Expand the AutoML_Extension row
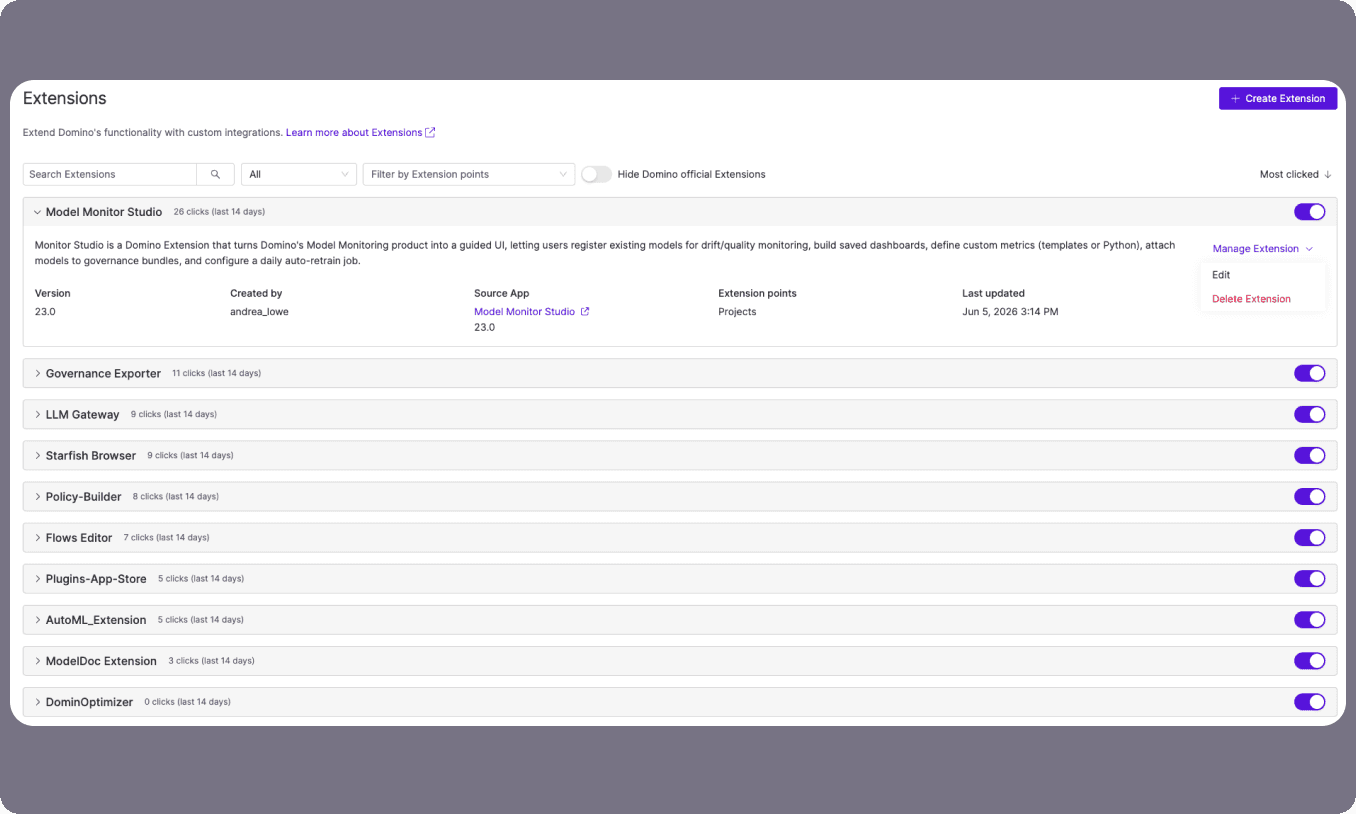The image size is (1356, 814). click(37, 619)
